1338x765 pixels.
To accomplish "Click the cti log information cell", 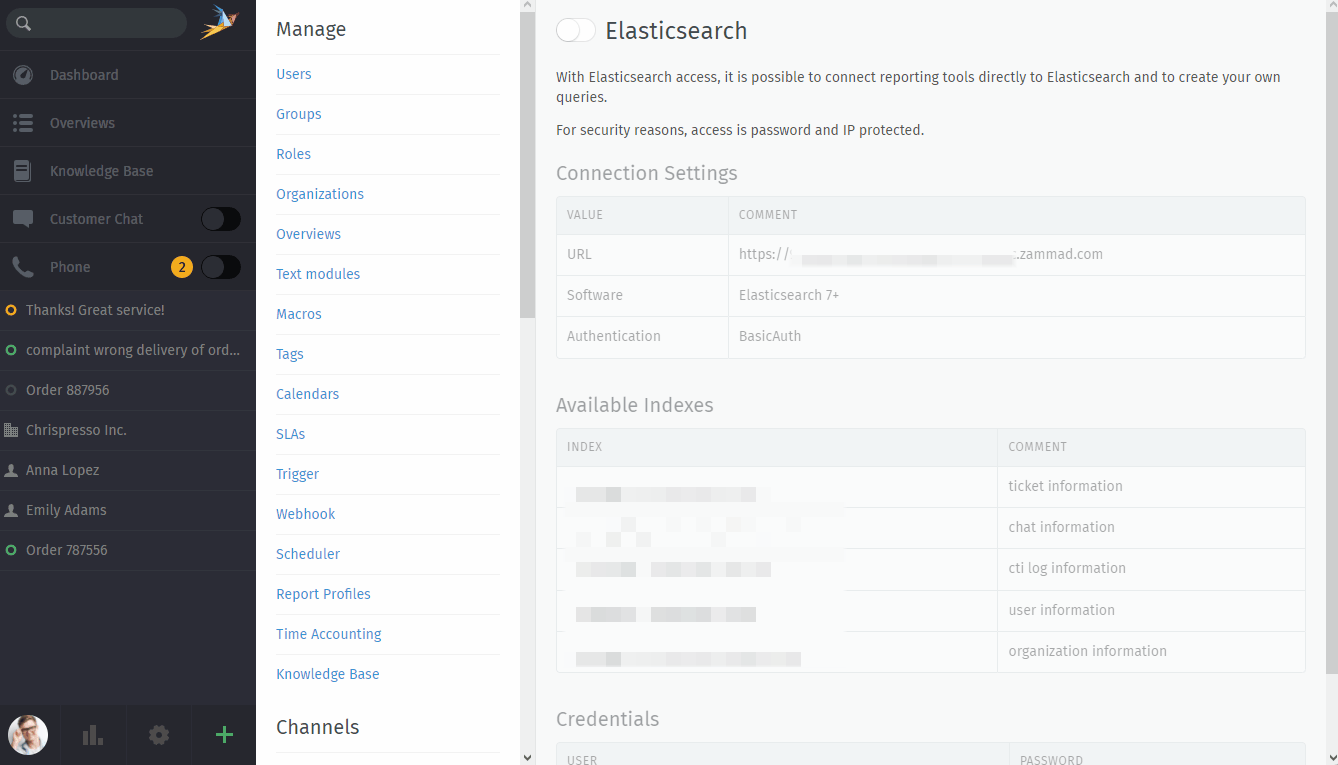I will [x=1151, y=568].
